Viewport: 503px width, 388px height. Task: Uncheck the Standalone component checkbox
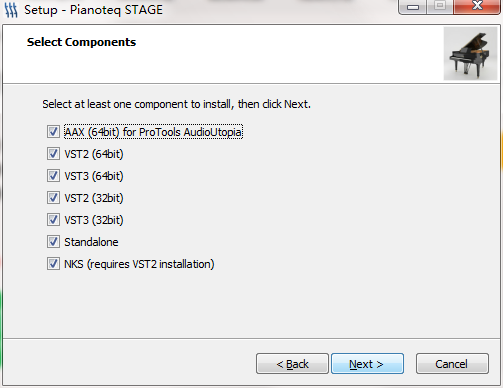coord(53,242)
